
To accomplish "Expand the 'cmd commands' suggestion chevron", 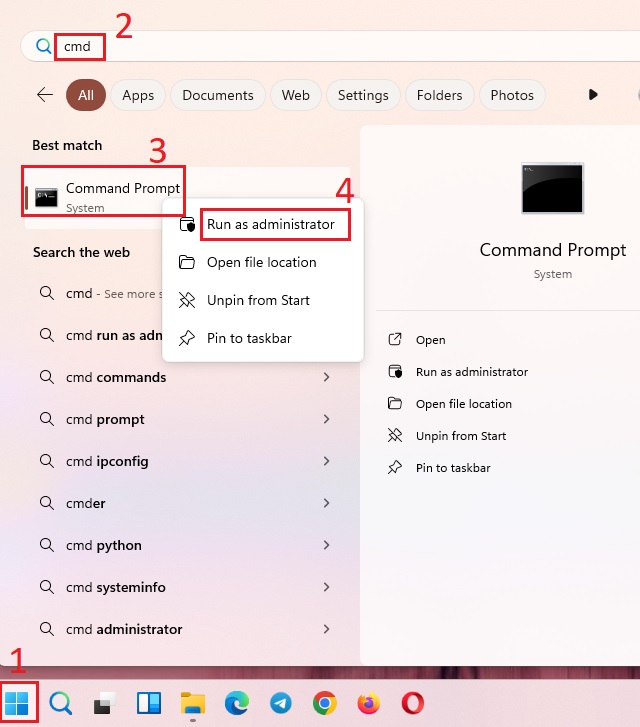I will pyautogui.click(x=326, y=377).
